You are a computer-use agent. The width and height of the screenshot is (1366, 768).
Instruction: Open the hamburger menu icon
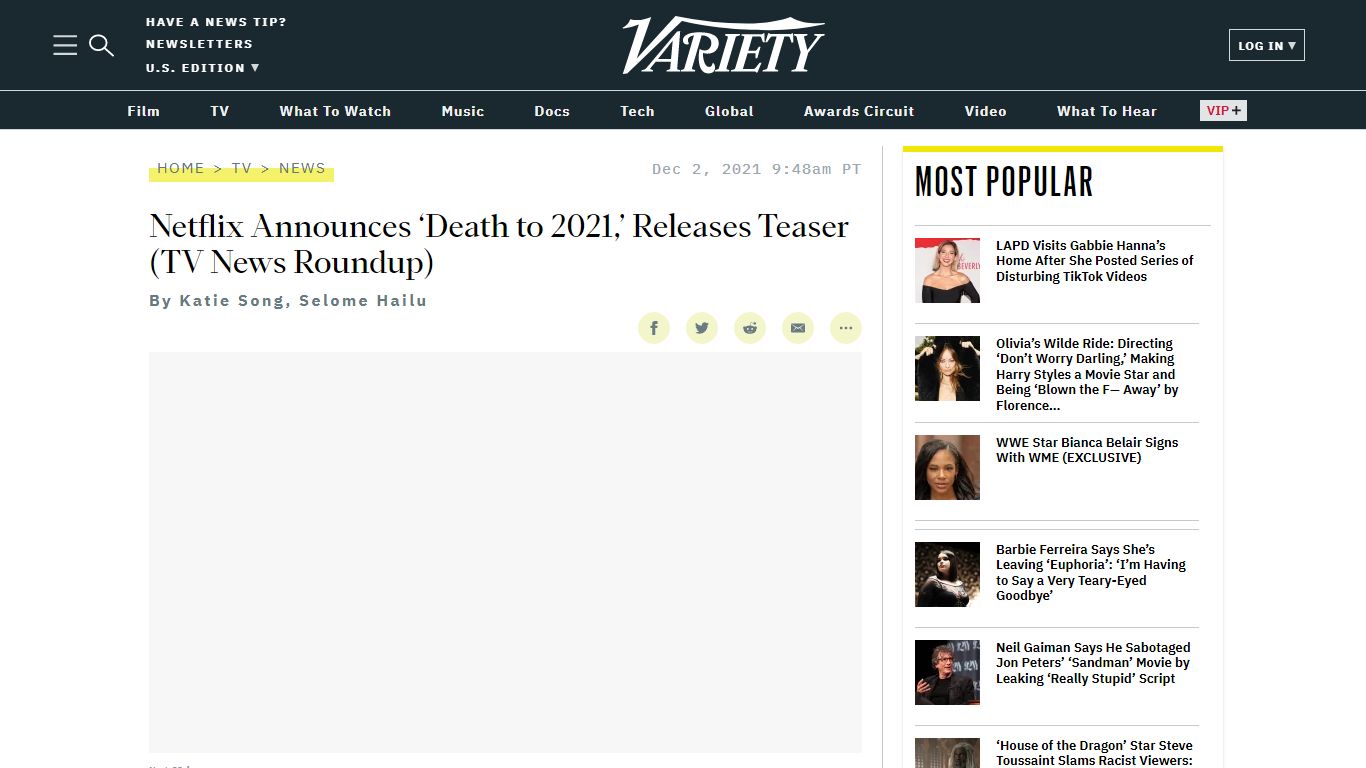65,45
